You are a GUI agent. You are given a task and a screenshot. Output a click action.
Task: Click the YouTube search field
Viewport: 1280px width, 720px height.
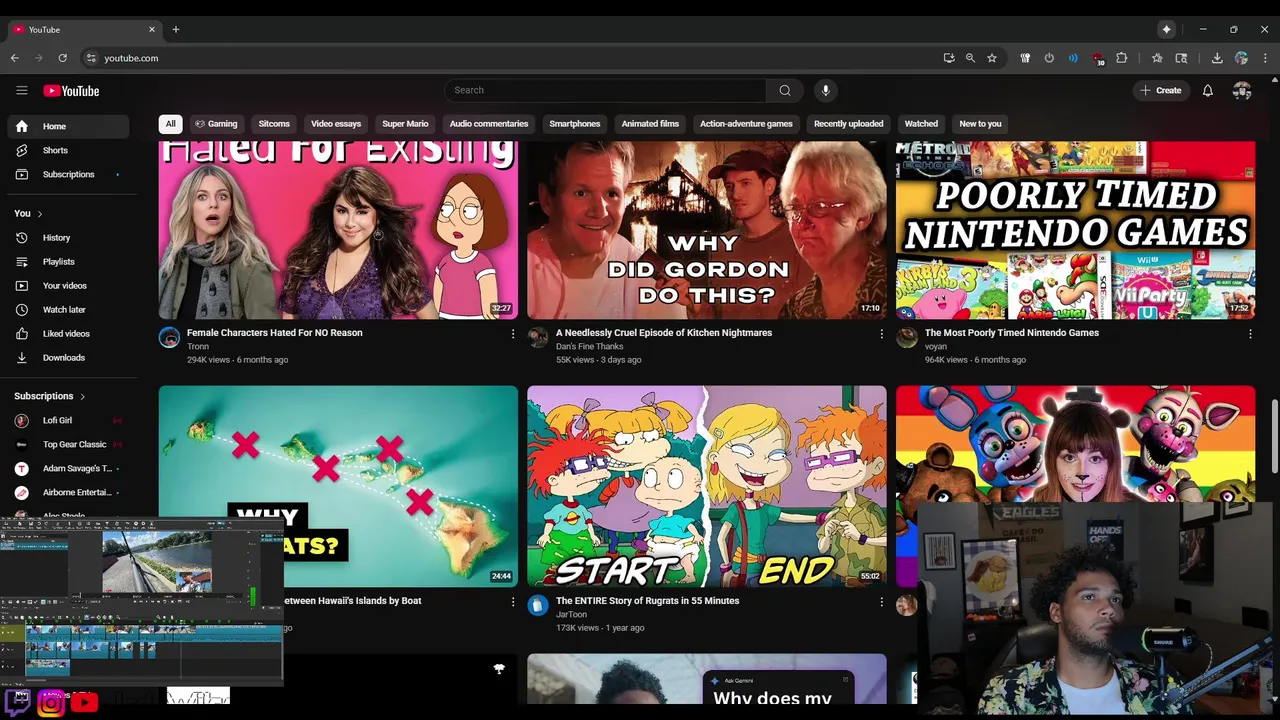[606, 90]
